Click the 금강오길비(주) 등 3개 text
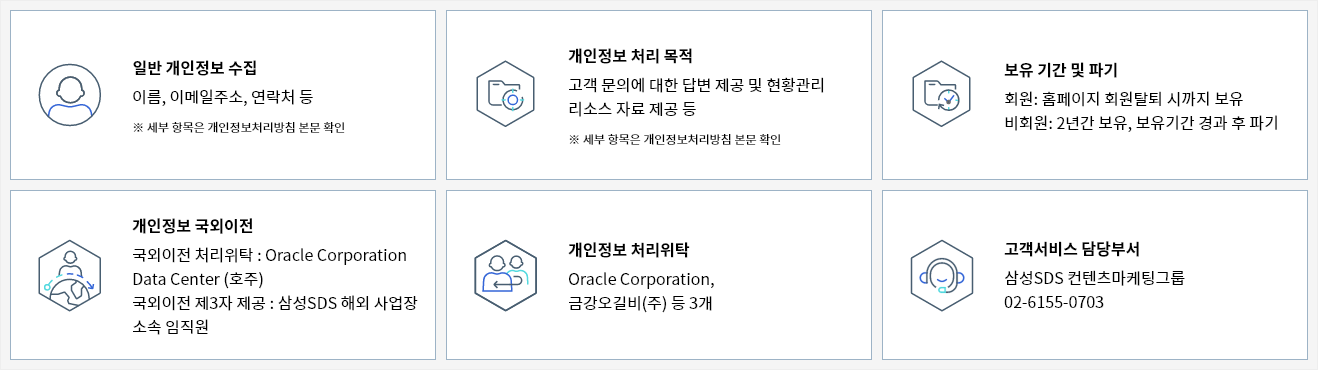The height and width of the screenshot is (370, 1318). point(640,303)
